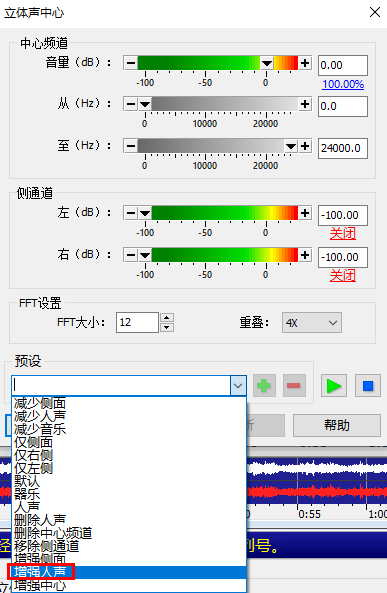
Task: Click minus button on 至 (Hz) slider
Action: [131, 146]
